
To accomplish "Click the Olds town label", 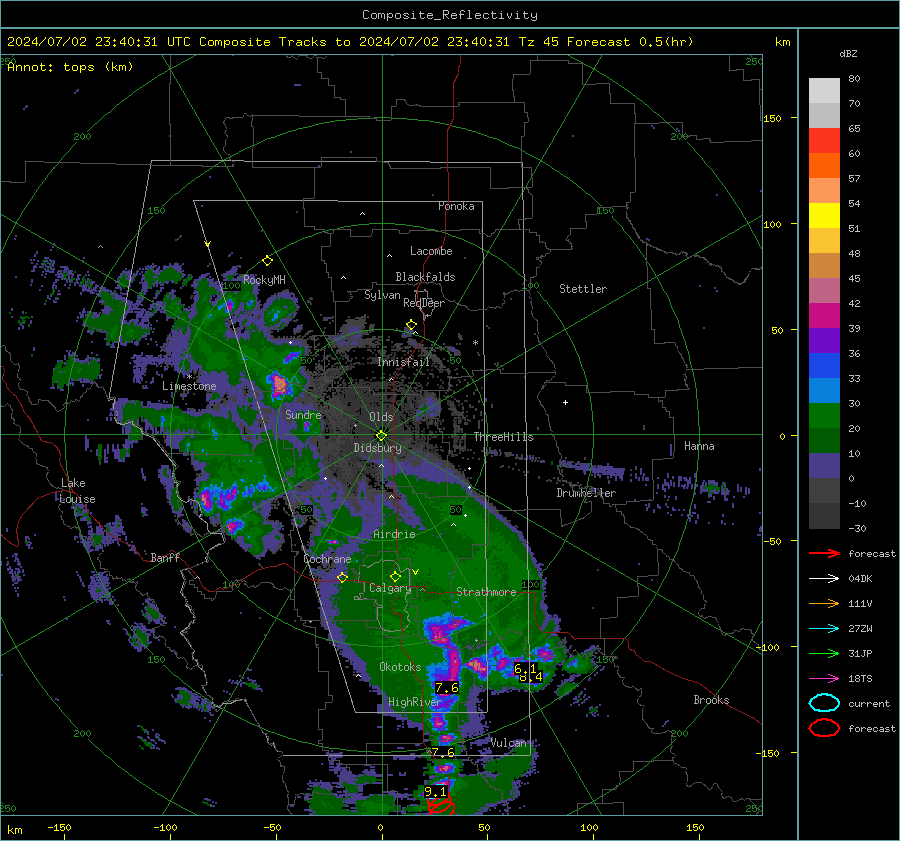I will coord(381,417).
